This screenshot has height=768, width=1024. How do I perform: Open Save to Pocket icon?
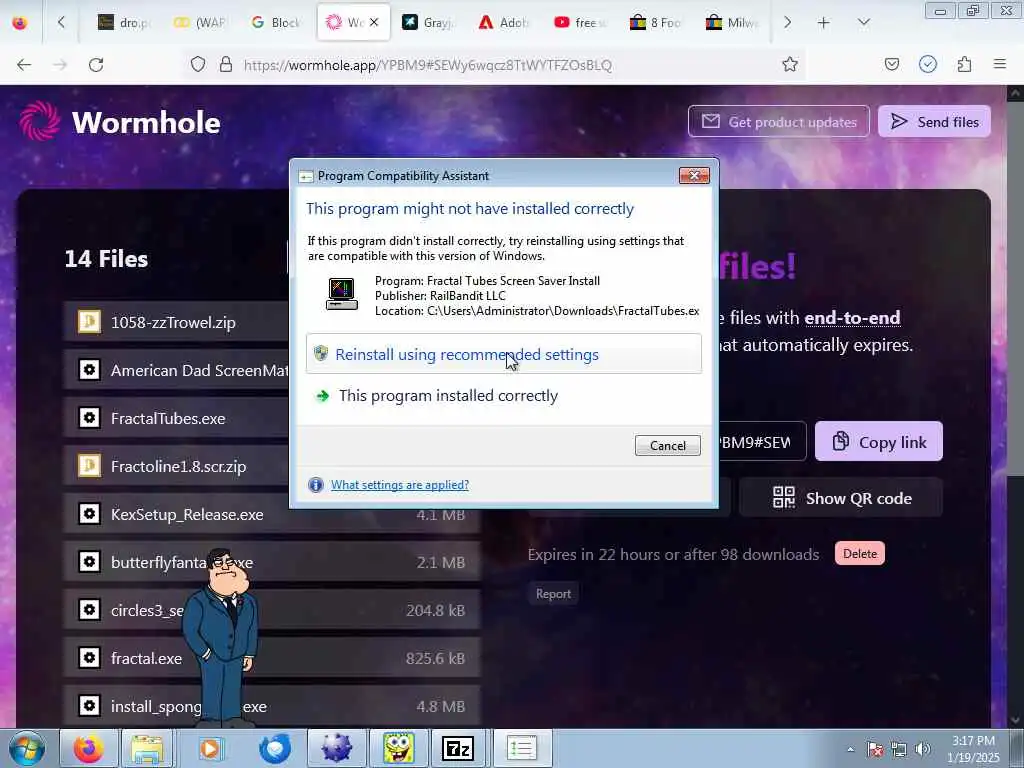[892, 65]
